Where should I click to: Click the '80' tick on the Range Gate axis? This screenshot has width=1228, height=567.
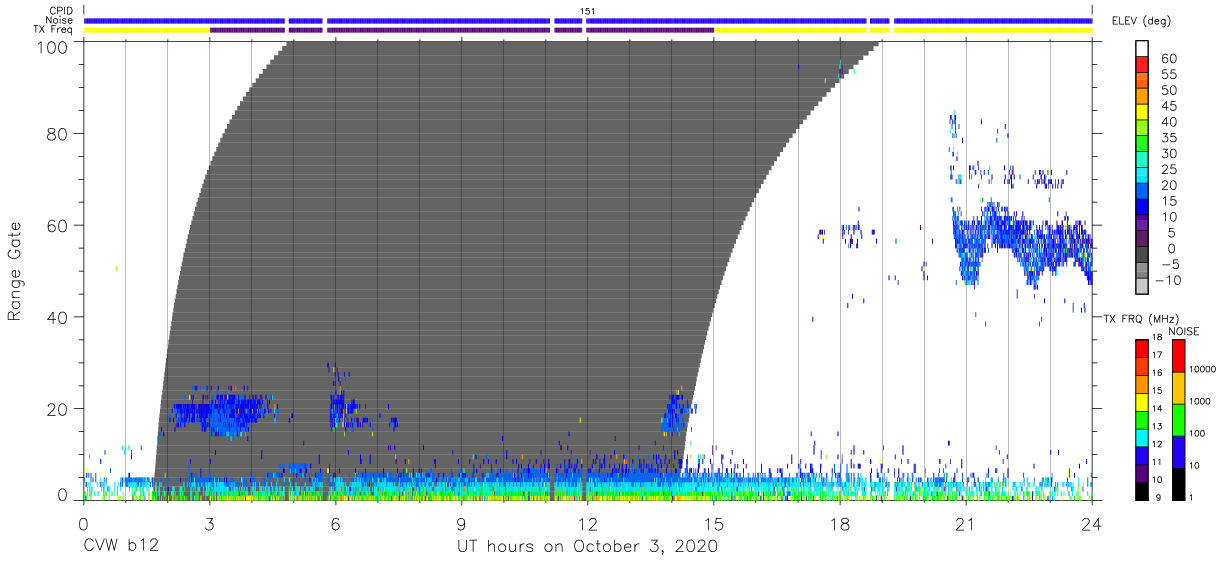[58, 134]
